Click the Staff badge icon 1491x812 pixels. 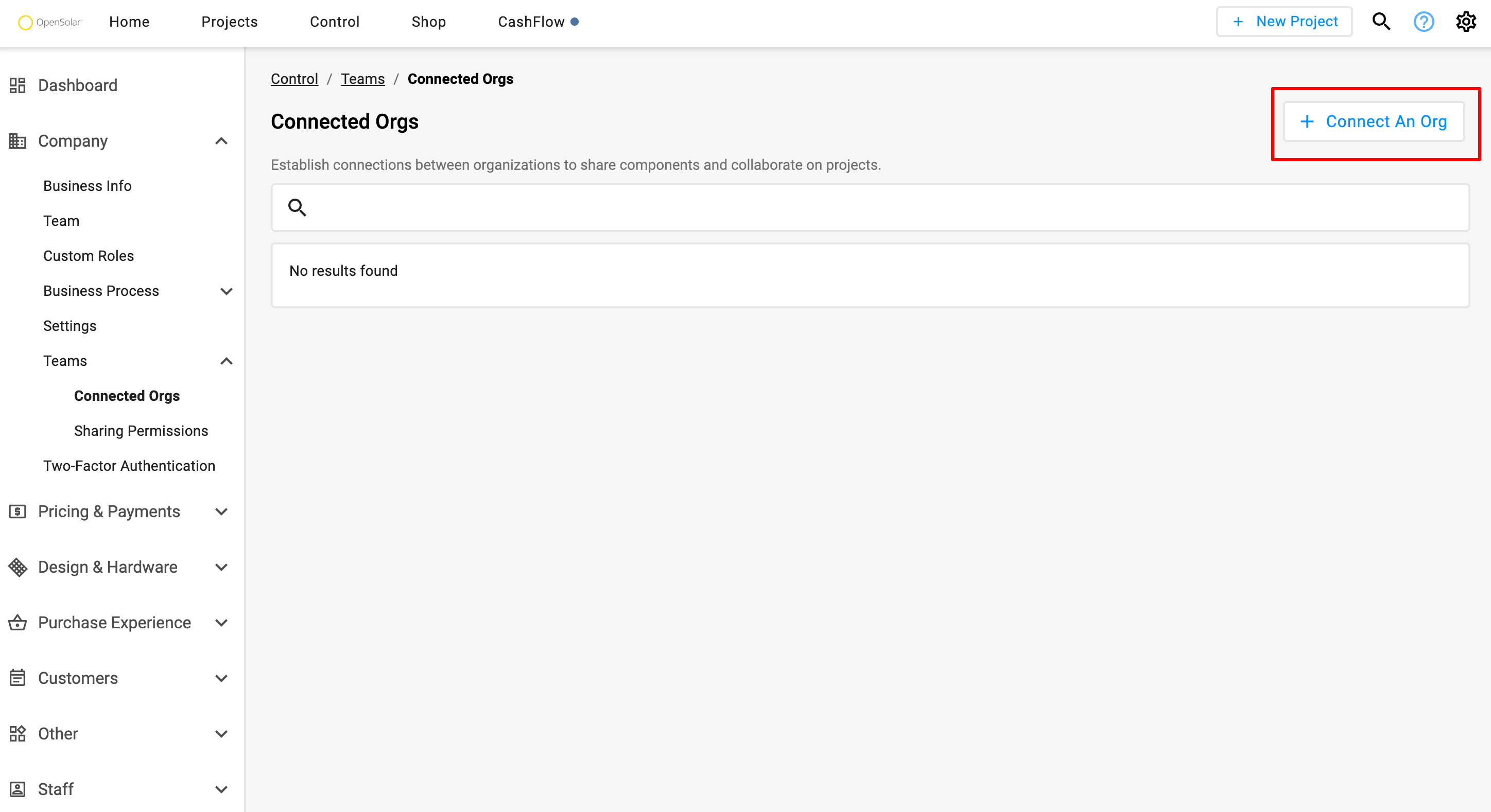(x=18, y=789)
